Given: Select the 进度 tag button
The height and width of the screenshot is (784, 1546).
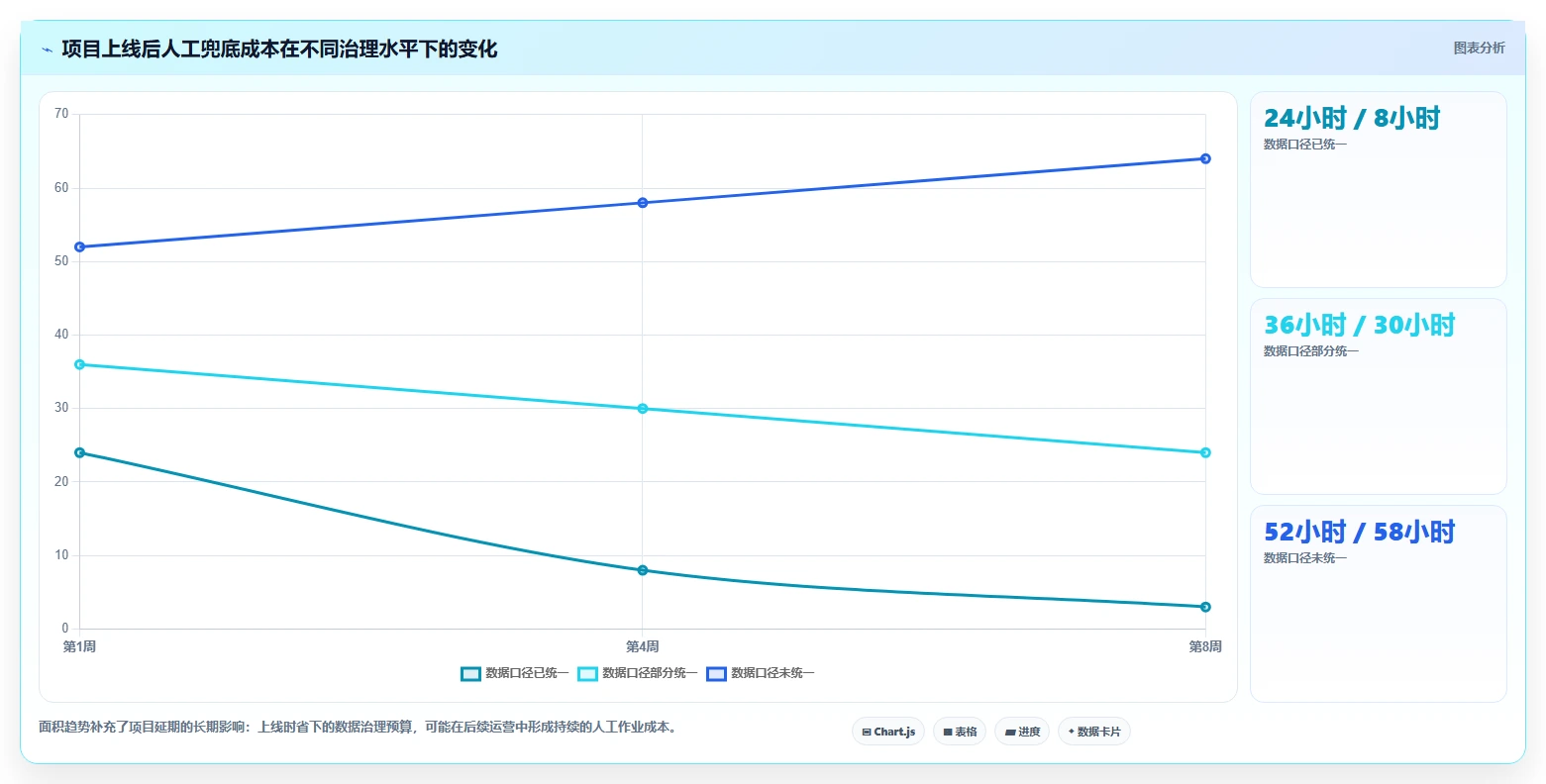Looking at the screenshot, I should tap(1022, 732).
